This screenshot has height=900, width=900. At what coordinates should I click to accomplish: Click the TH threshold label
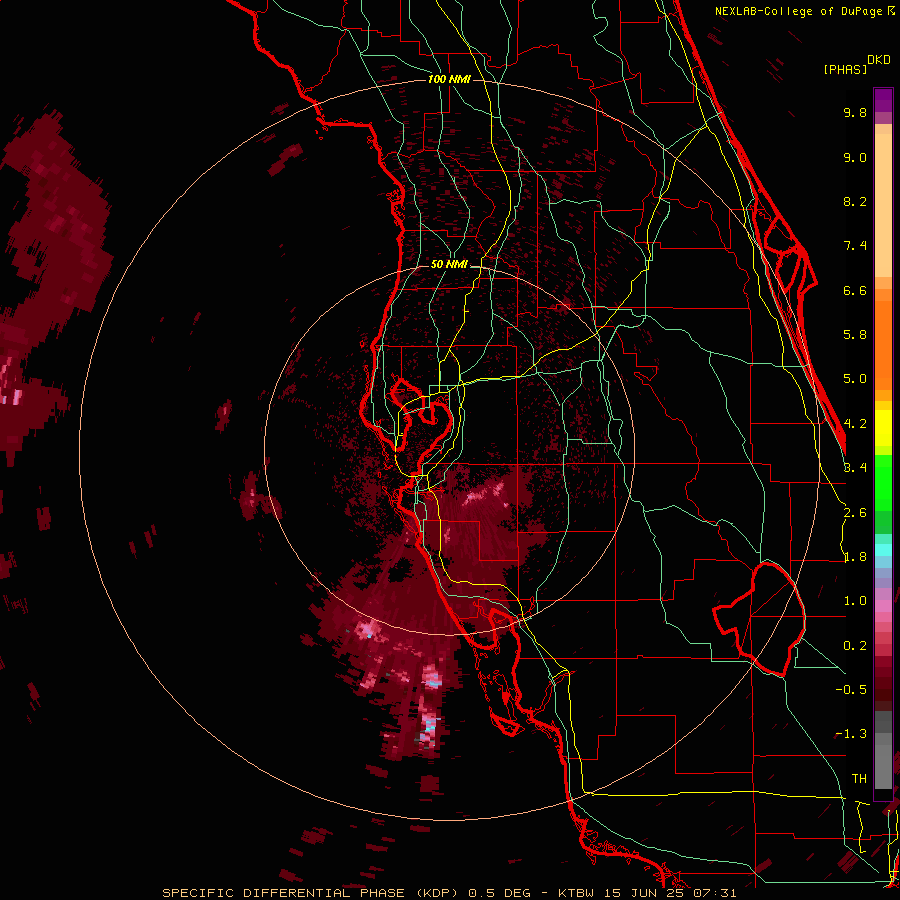pyautogui.click(x=859, y=778)
